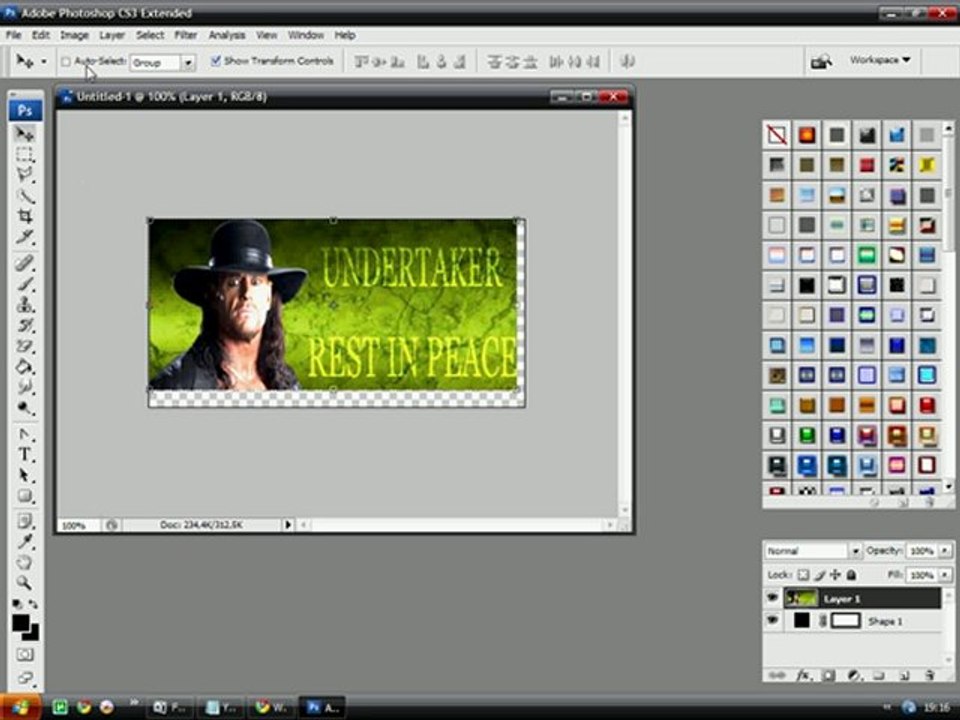Image resolution: width=960 pixels, height=720 pixels.
Task: Select the Layer 1 thumbnail
Action: click(x=801, y=598)
